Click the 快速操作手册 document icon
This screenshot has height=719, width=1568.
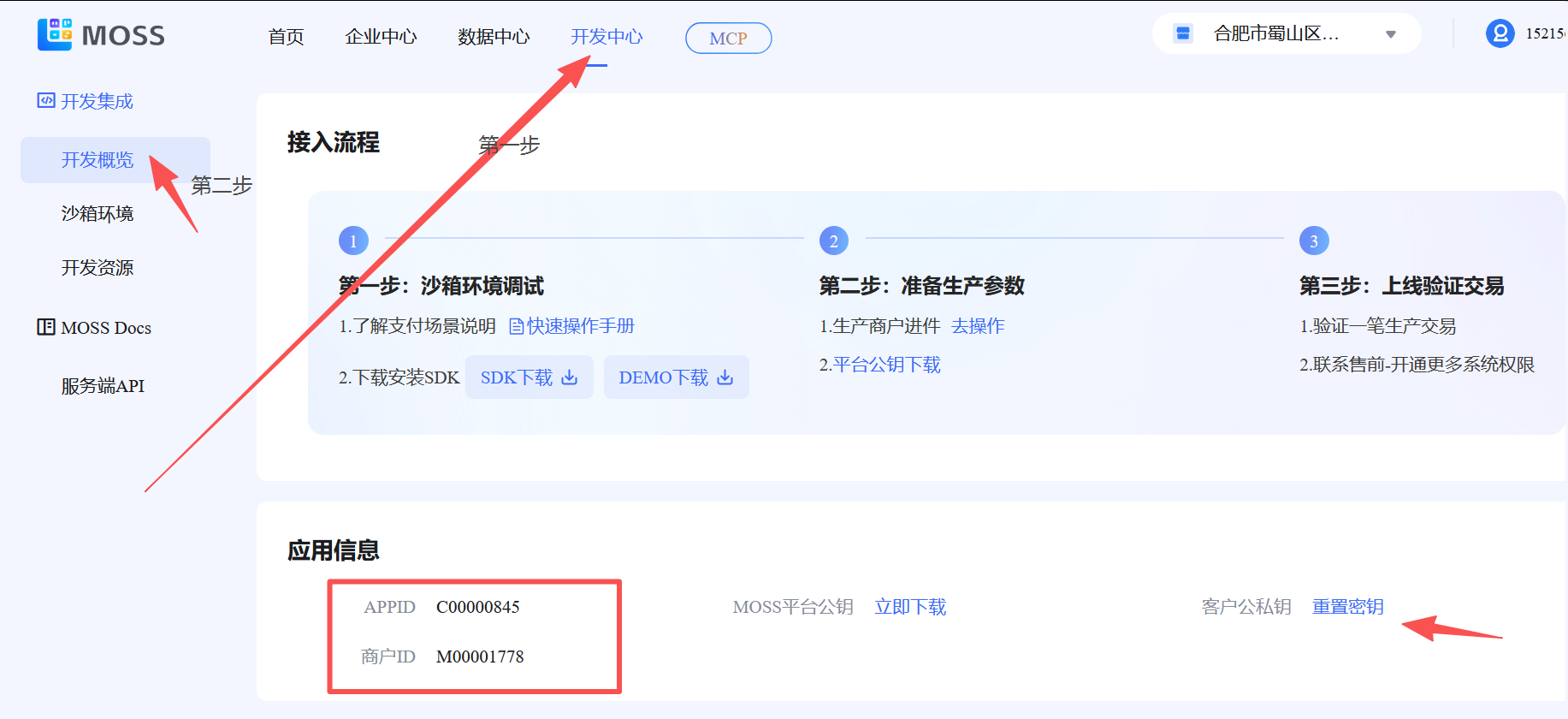click(x=516, y=326)
